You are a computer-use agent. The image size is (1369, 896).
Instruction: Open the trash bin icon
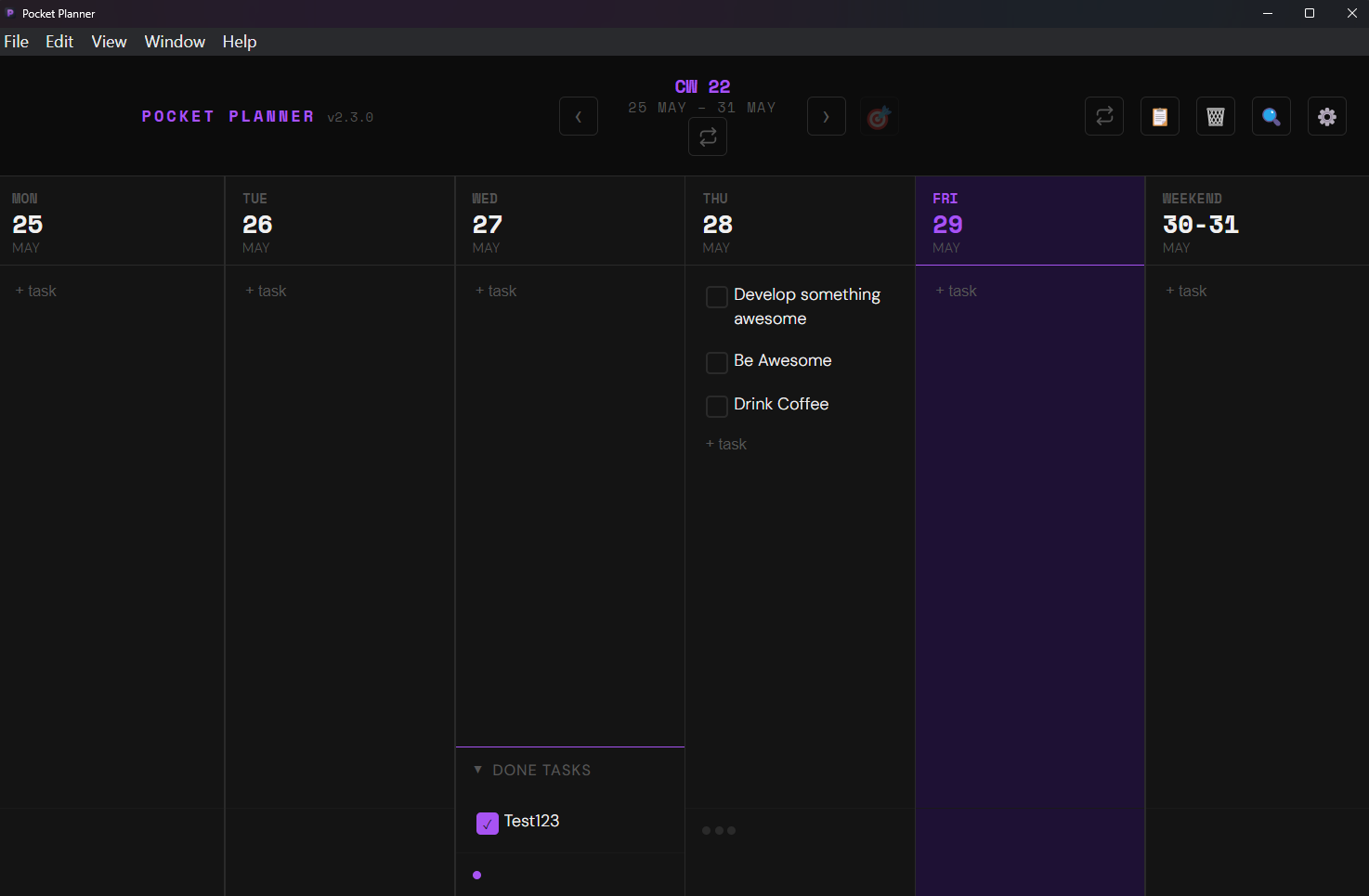(1216, 116)
